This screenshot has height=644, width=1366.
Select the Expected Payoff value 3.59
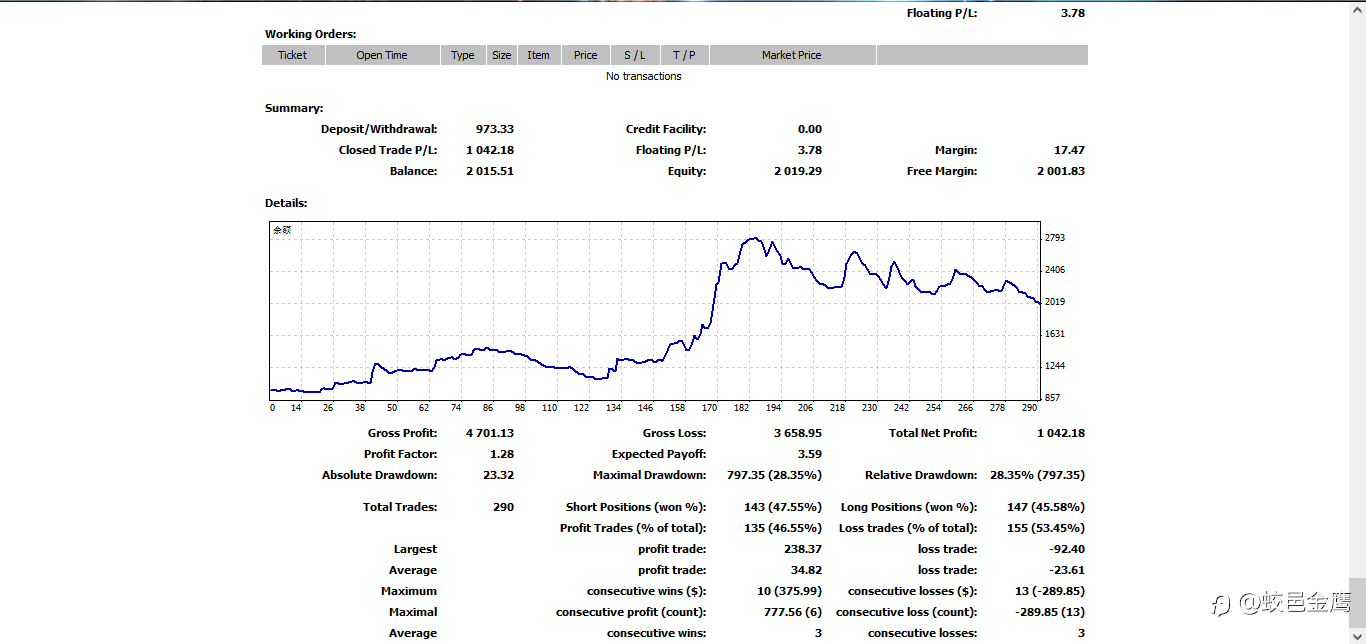coord(810,454)
